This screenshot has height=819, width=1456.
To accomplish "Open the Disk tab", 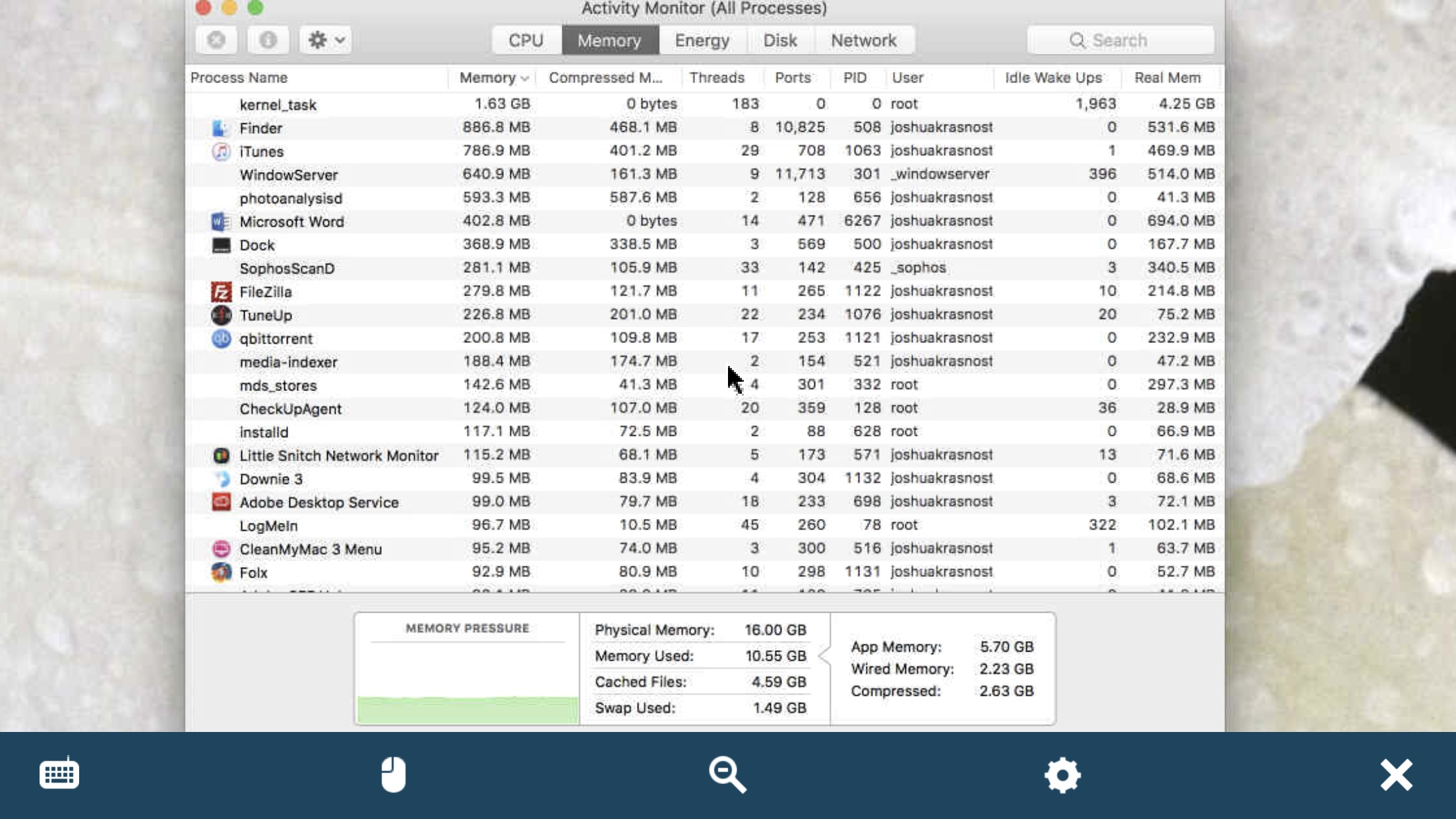I will [780, 40].
